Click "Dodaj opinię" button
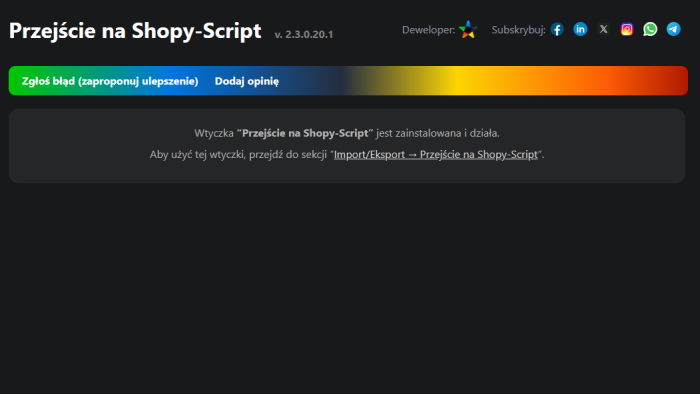The image size is (700, 394). (x=247, y=81)
